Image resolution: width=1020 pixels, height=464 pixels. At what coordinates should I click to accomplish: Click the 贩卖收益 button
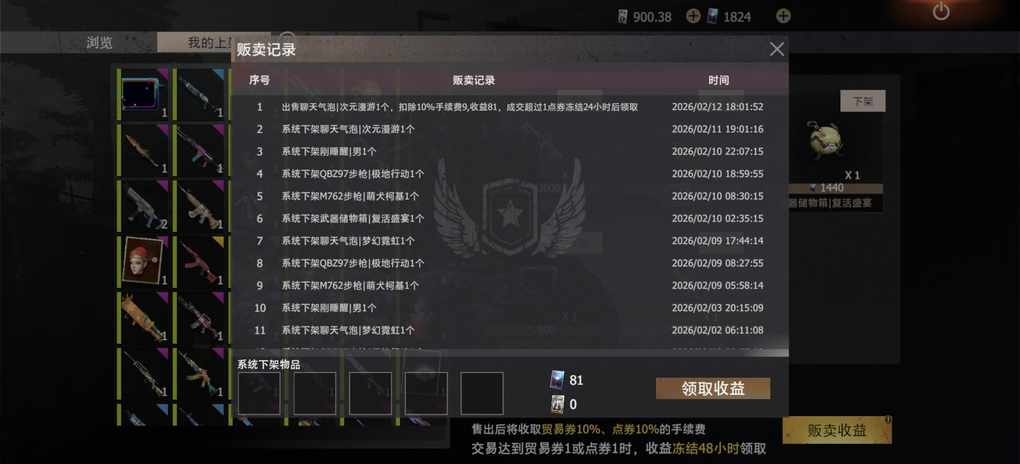point(837,430)
